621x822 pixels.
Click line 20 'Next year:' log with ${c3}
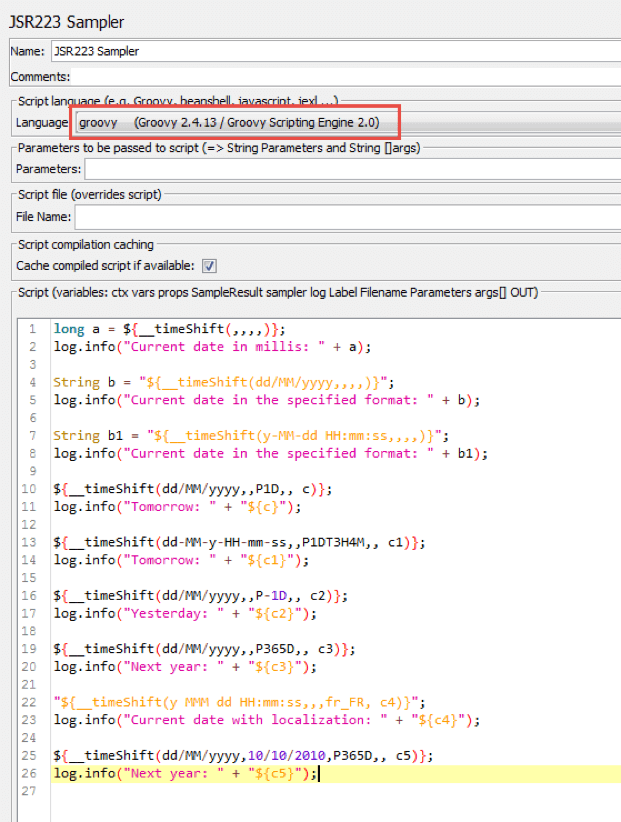click(185, 667)
